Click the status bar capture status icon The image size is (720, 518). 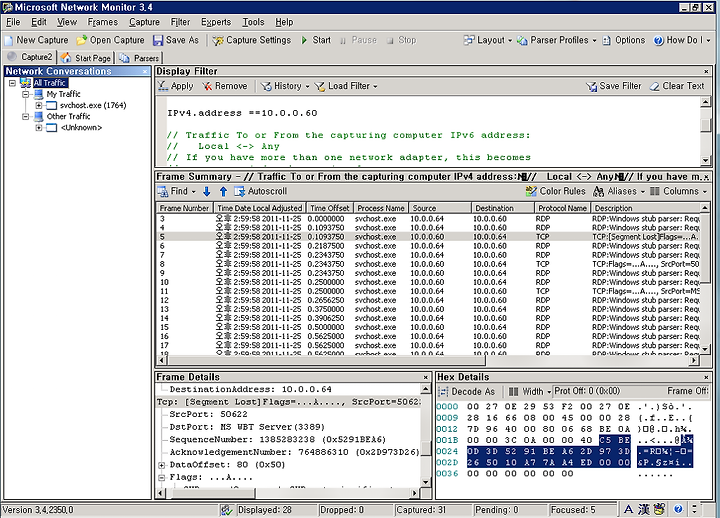(225, 510)
